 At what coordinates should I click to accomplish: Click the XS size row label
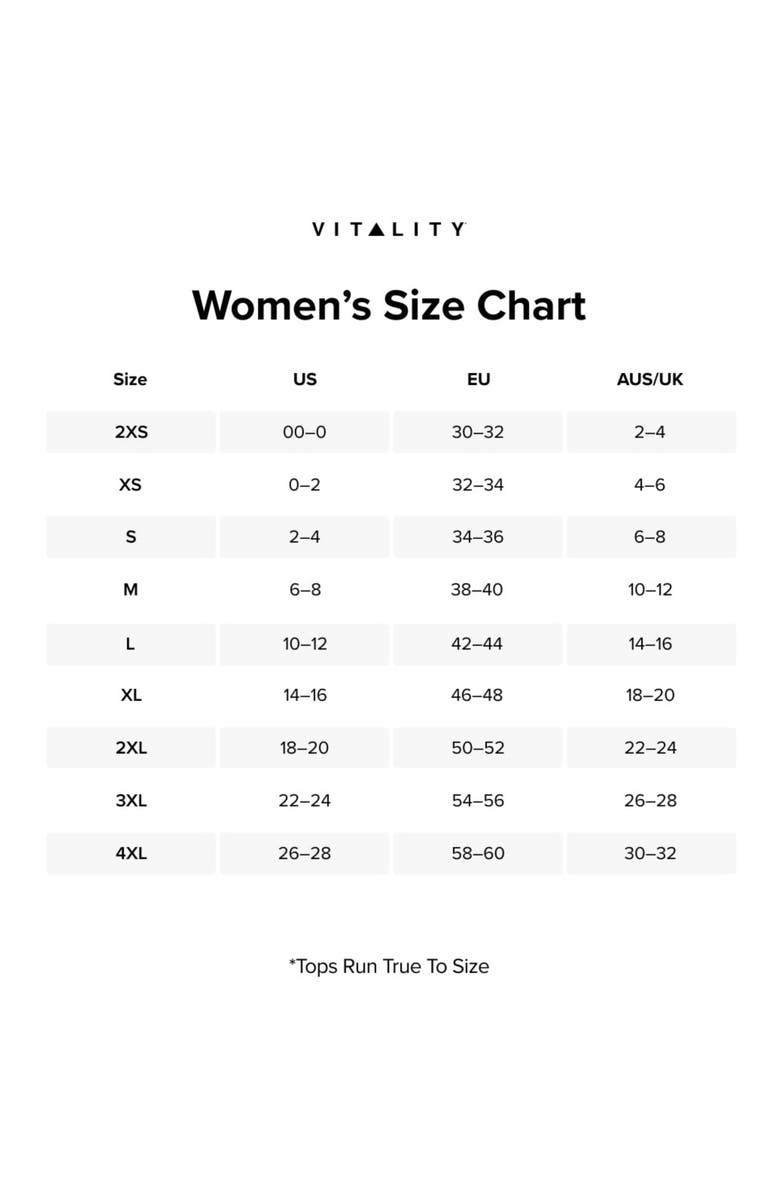(130, 485)
